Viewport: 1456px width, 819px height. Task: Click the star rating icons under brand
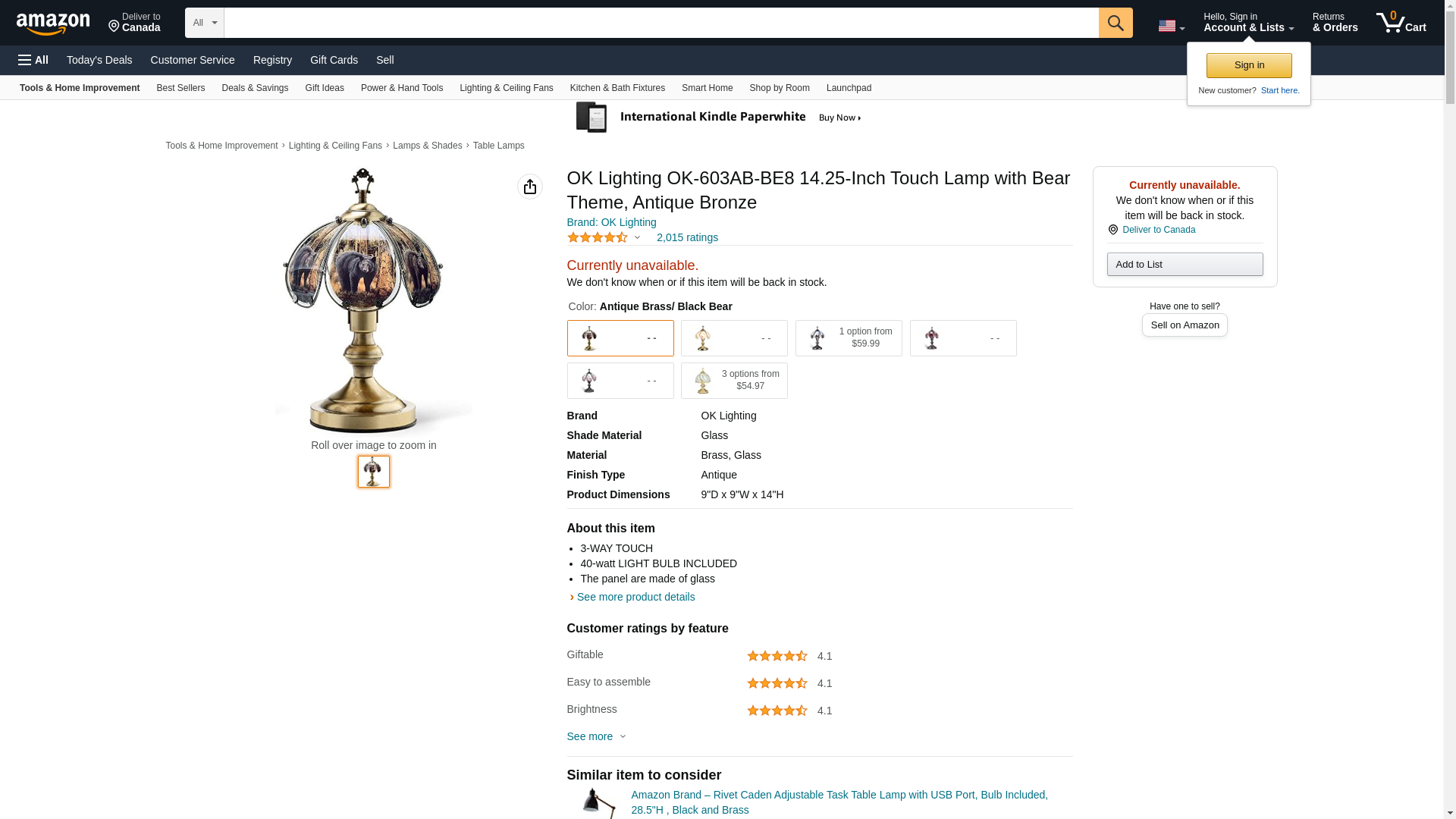[x=598, y=237]
